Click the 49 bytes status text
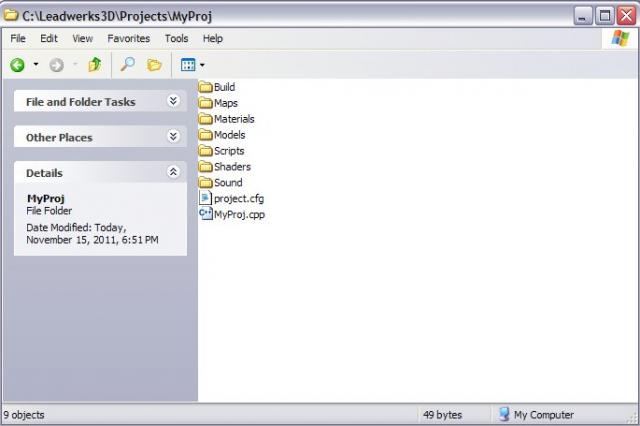 pos(442,415)
